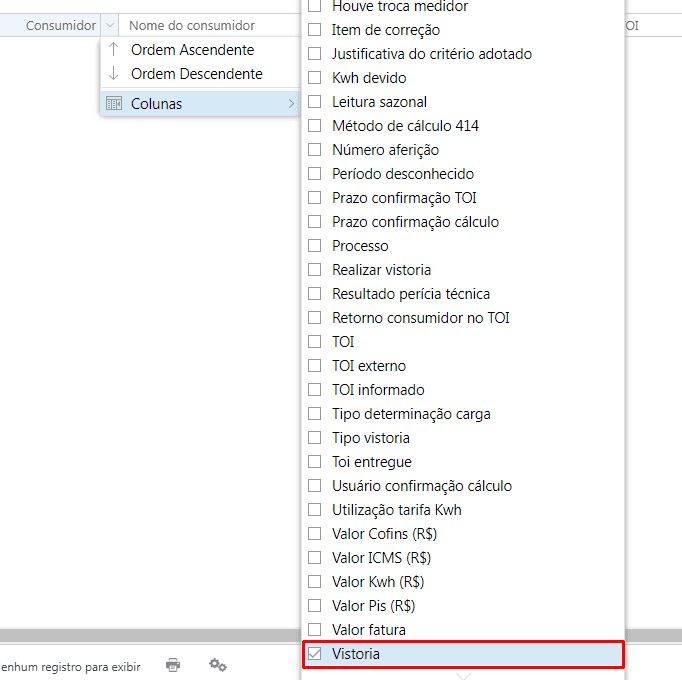Check Valor Cofins (R$) column
The height and width of the screenshot is (680, 682).
point(314,533)
